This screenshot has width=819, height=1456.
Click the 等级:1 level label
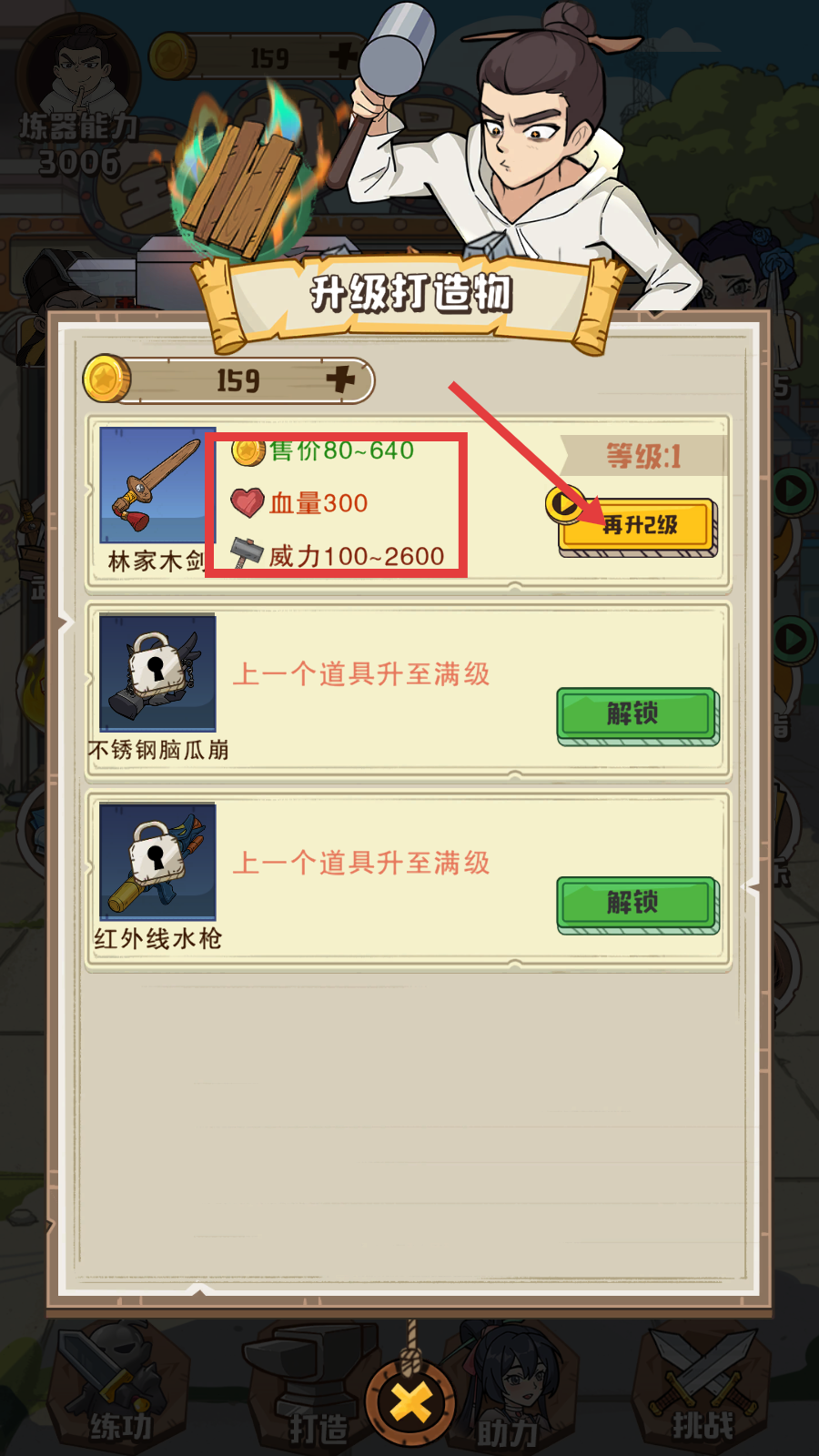coord(644,455)
